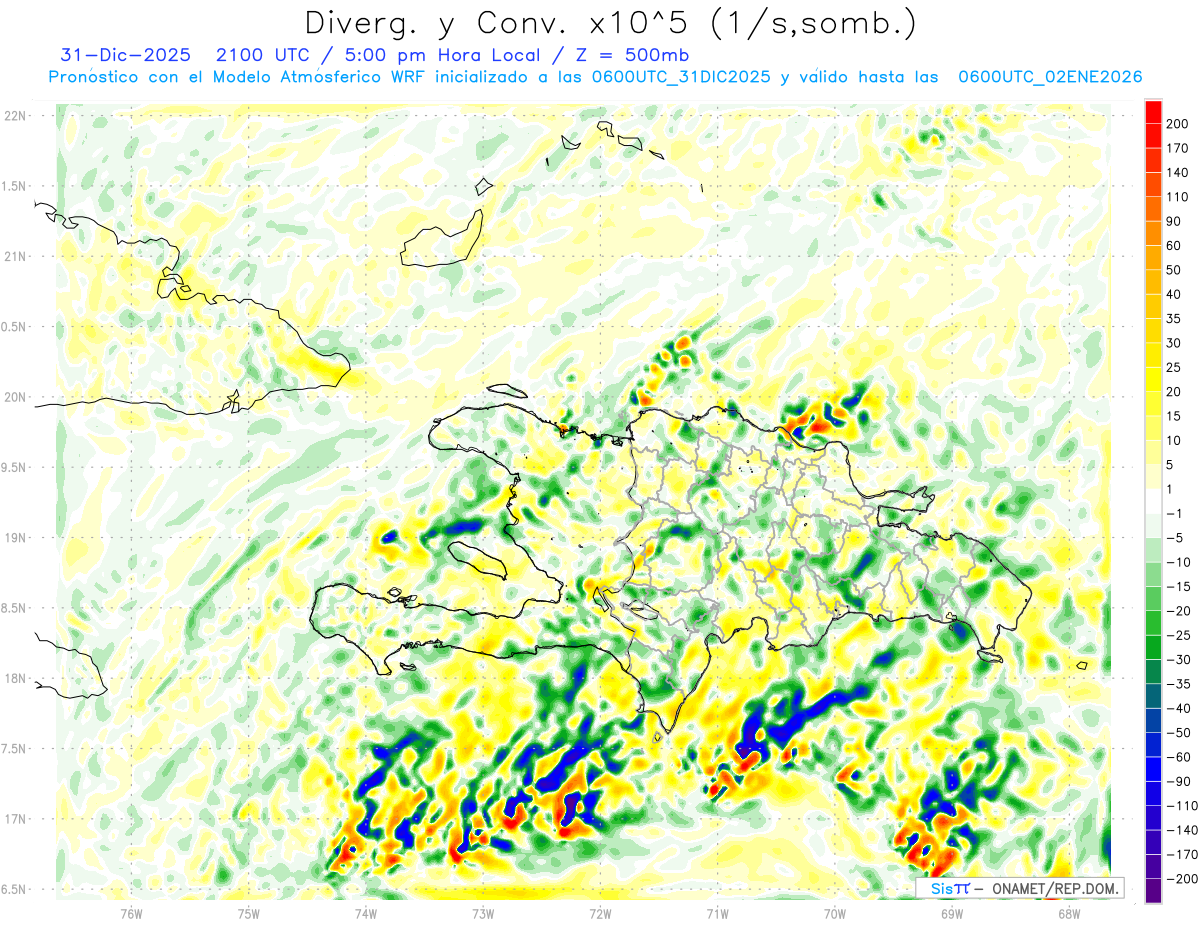Viewport: 1200px width, 927px height.
Task: Click the "18N" latitude label
Action: pyautogui.click(x=15, y=679)
